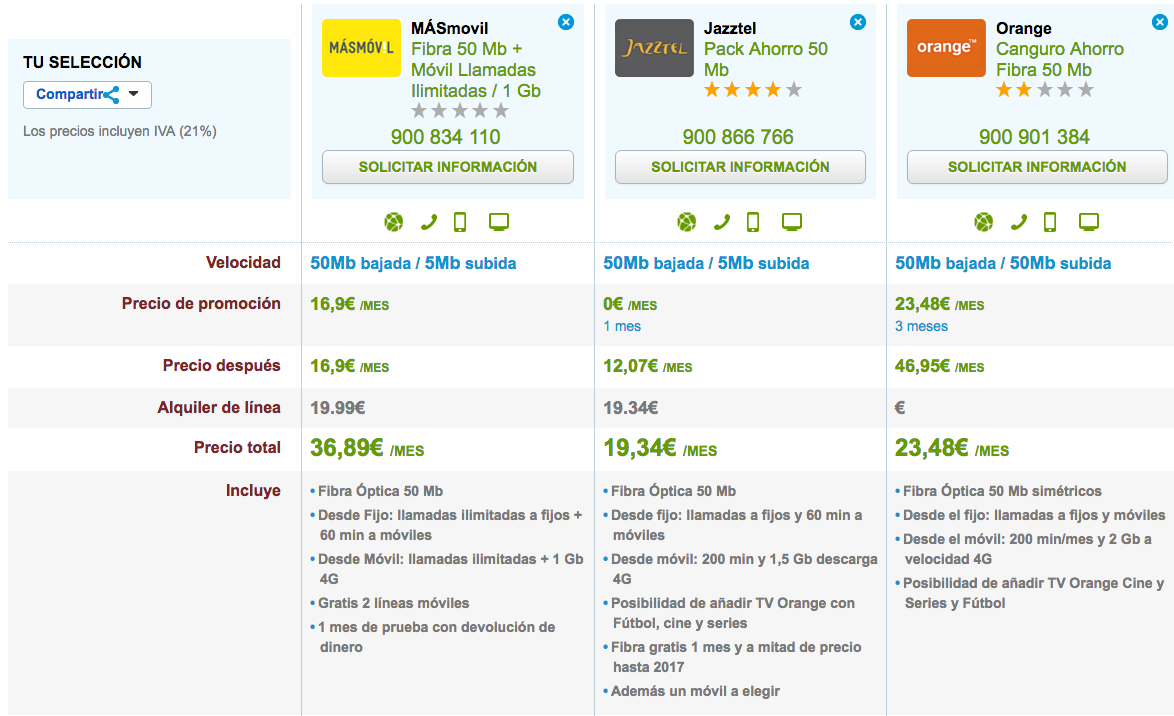This screenshot has width=1174, height=716.
Task: Select the Incluye row label
Action: (x=253, y=491)
